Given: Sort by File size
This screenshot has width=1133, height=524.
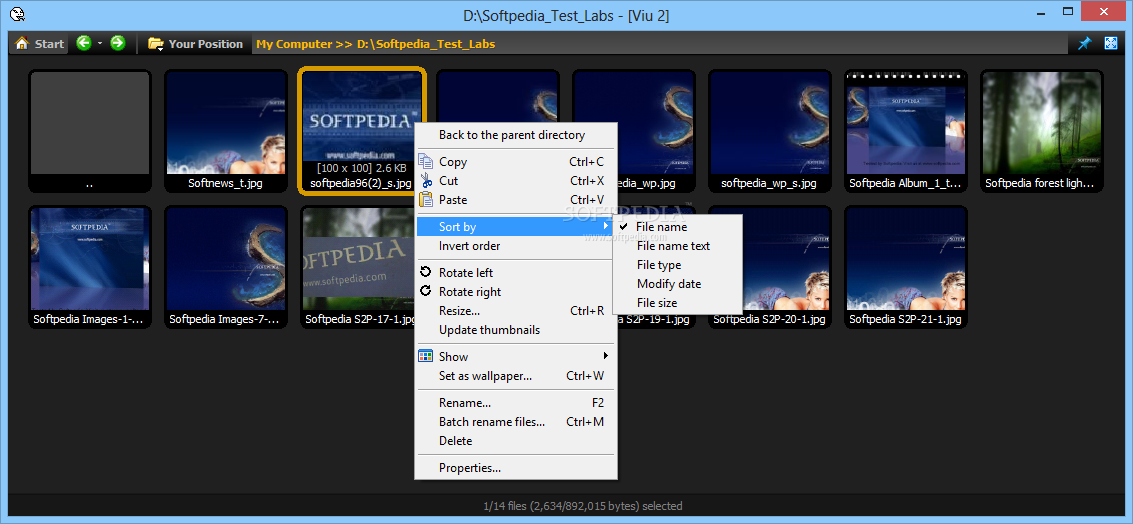Looking at the screenshot, I should [x=677, y=303].
